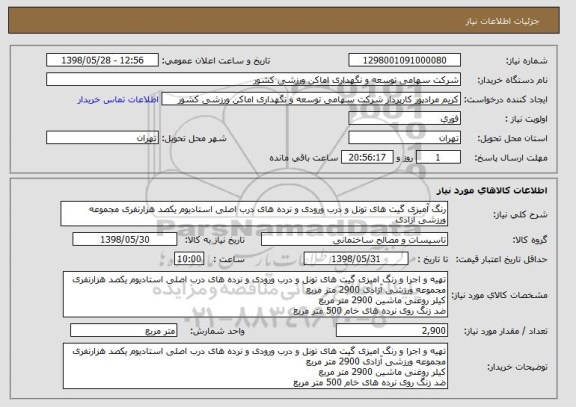Click the شهر محل تحویل field
This screenshot has width=576, height=407.
click(x=102, y=138)
